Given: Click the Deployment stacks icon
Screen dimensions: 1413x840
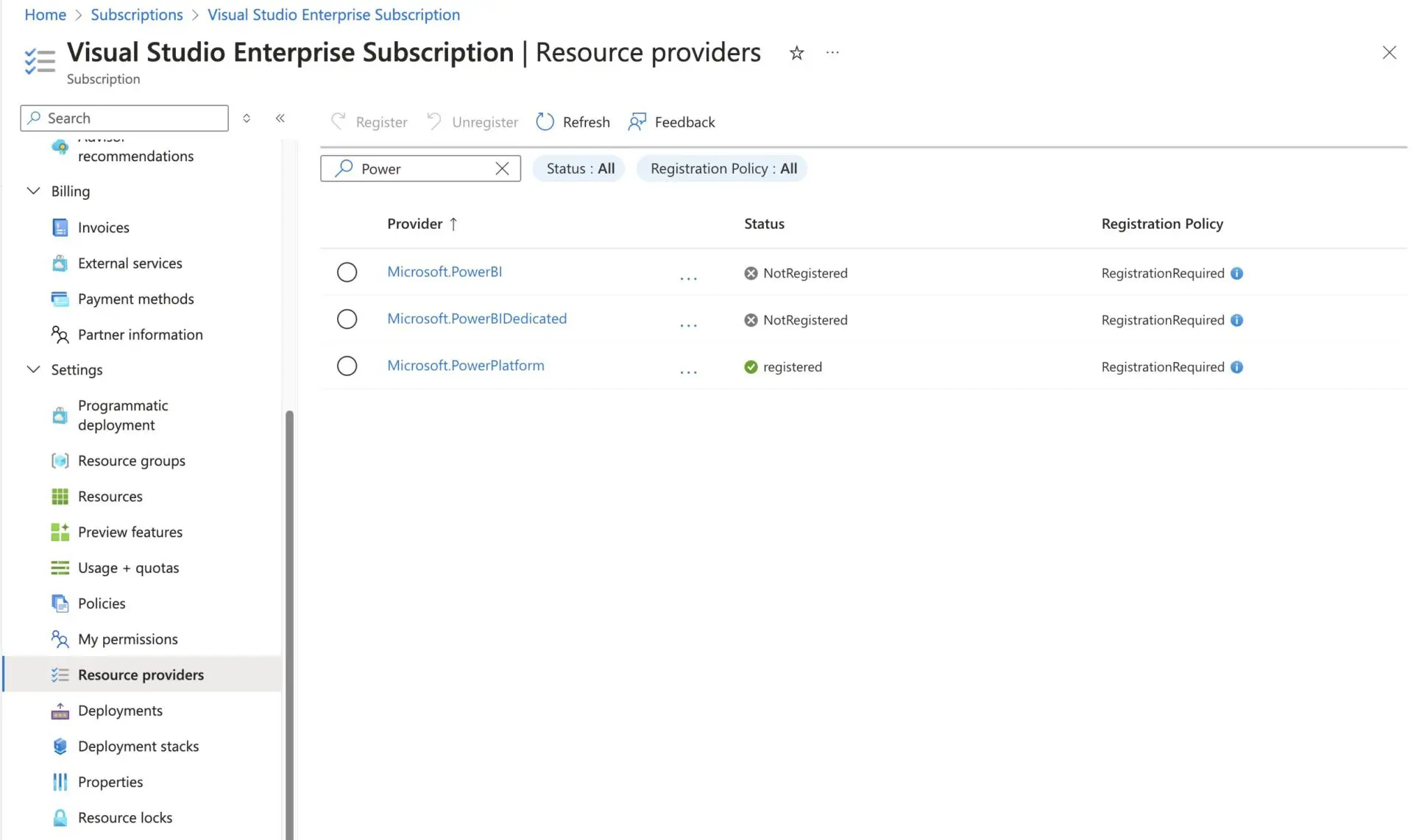Looking at the screenshot, I should pos(60,746).
